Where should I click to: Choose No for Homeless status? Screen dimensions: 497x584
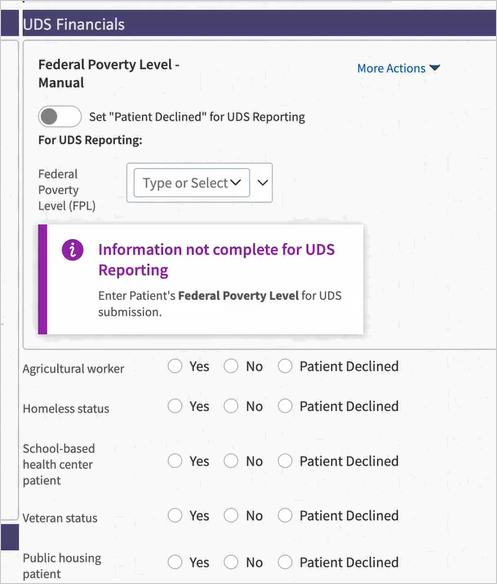click(x=231, y=406)
